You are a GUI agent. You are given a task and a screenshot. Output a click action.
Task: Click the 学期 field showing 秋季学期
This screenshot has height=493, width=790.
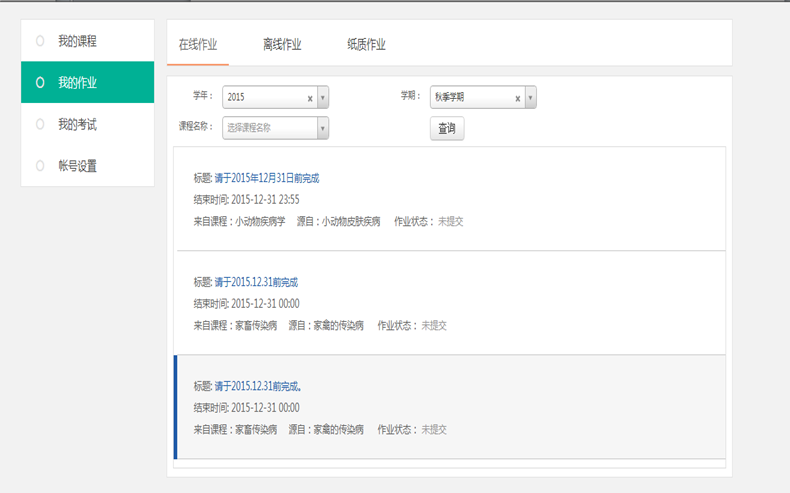coord(483,97)
